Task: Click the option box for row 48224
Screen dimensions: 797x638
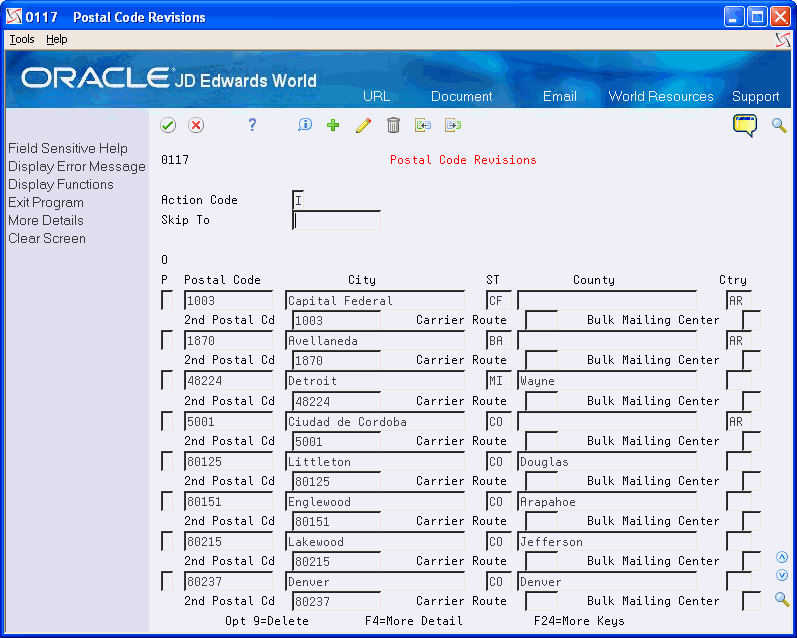Action: point(167,380)
